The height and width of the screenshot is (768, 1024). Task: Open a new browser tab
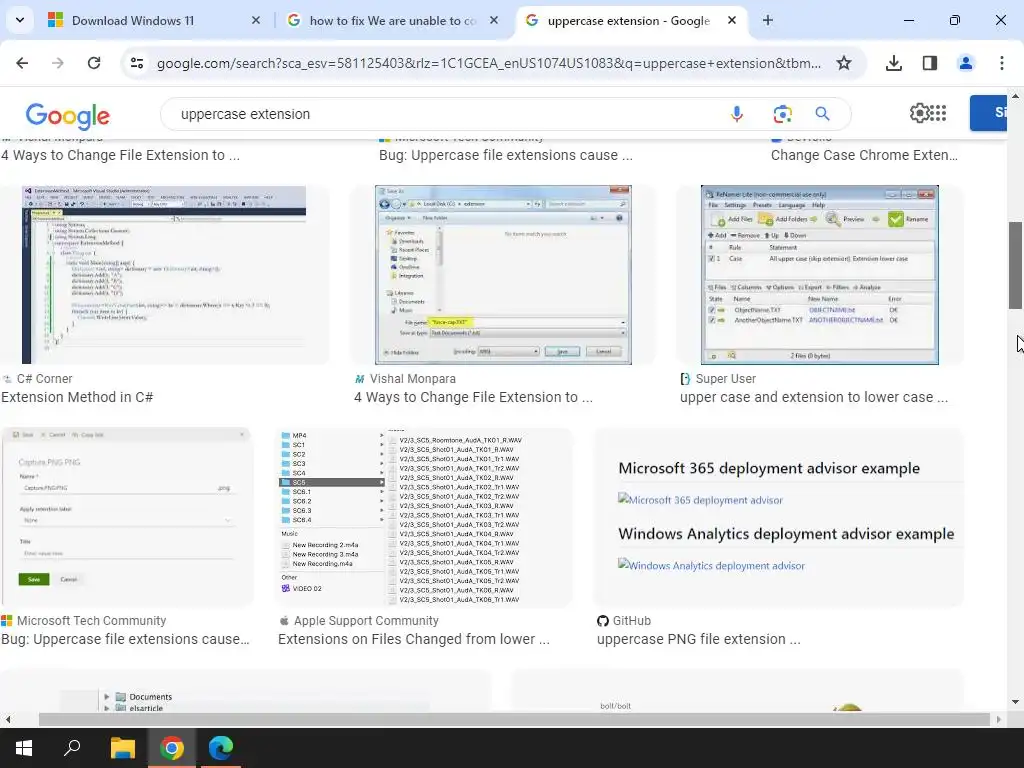[768, 20]
